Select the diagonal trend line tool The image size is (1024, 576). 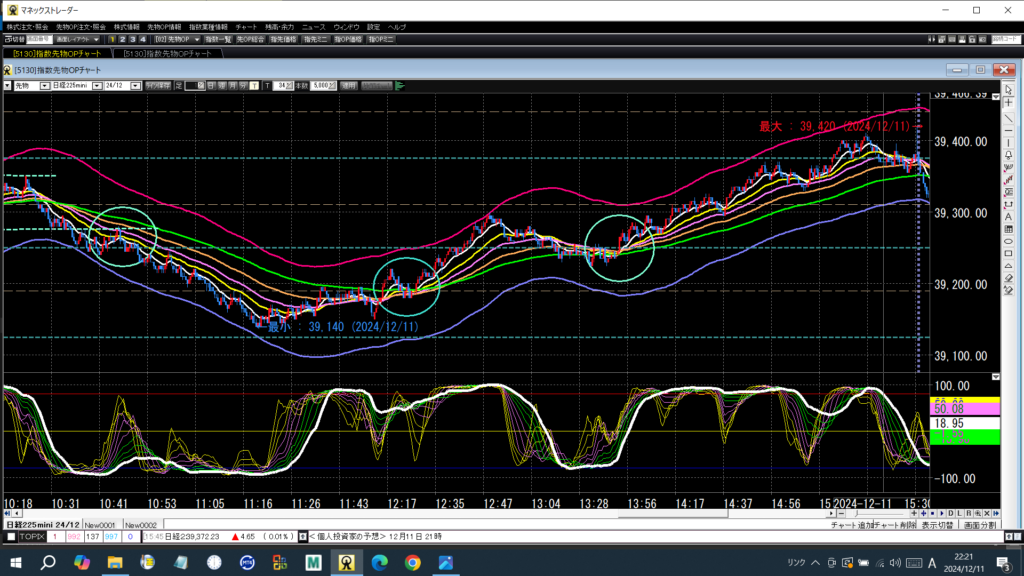tap(1008, 118)
